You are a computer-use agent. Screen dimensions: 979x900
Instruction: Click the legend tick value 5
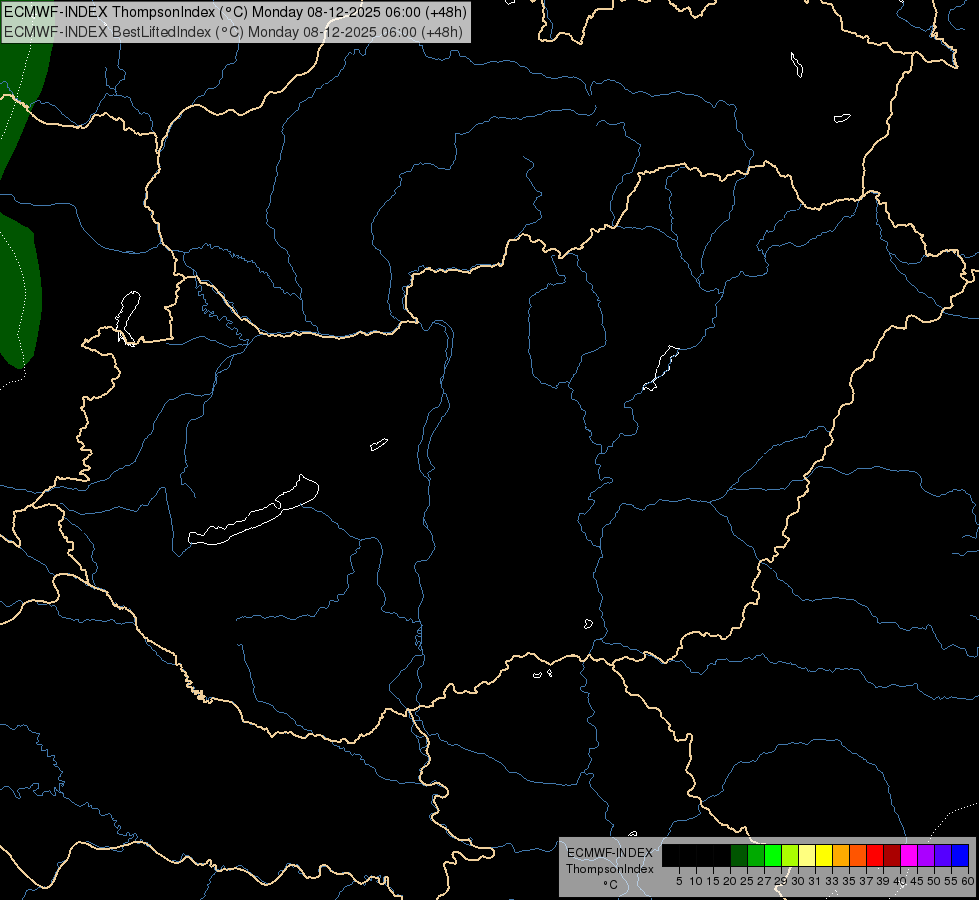tap(679, 881)
